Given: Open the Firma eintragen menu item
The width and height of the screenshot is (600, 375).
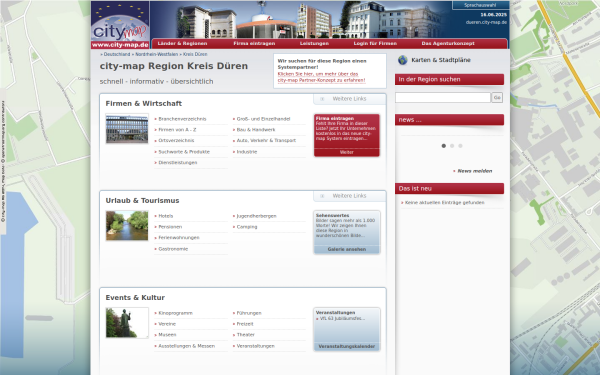Looking at the screenshot, I should pyautogui.click(x=254, y=44).
